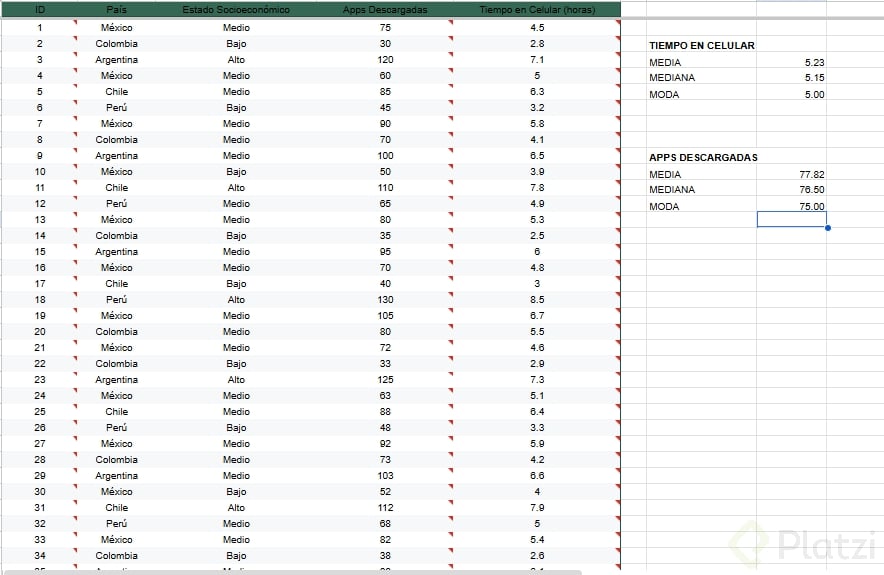Select the apps value 110
Image resolution: width=884 pixels, height=575 pixels.
(x=385, y=188)
